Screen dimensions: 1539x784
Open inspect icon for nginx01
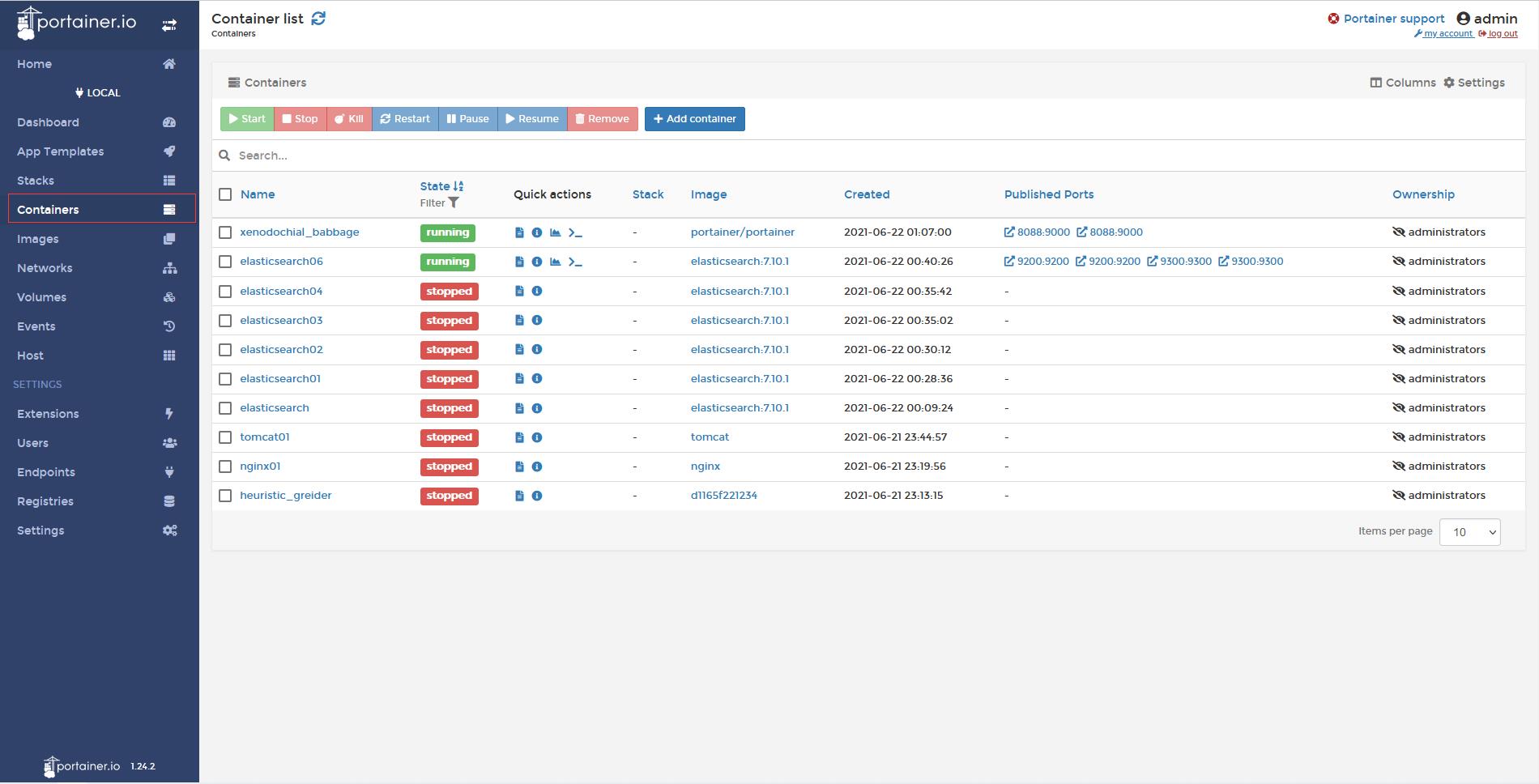click(x=536, y=467)
